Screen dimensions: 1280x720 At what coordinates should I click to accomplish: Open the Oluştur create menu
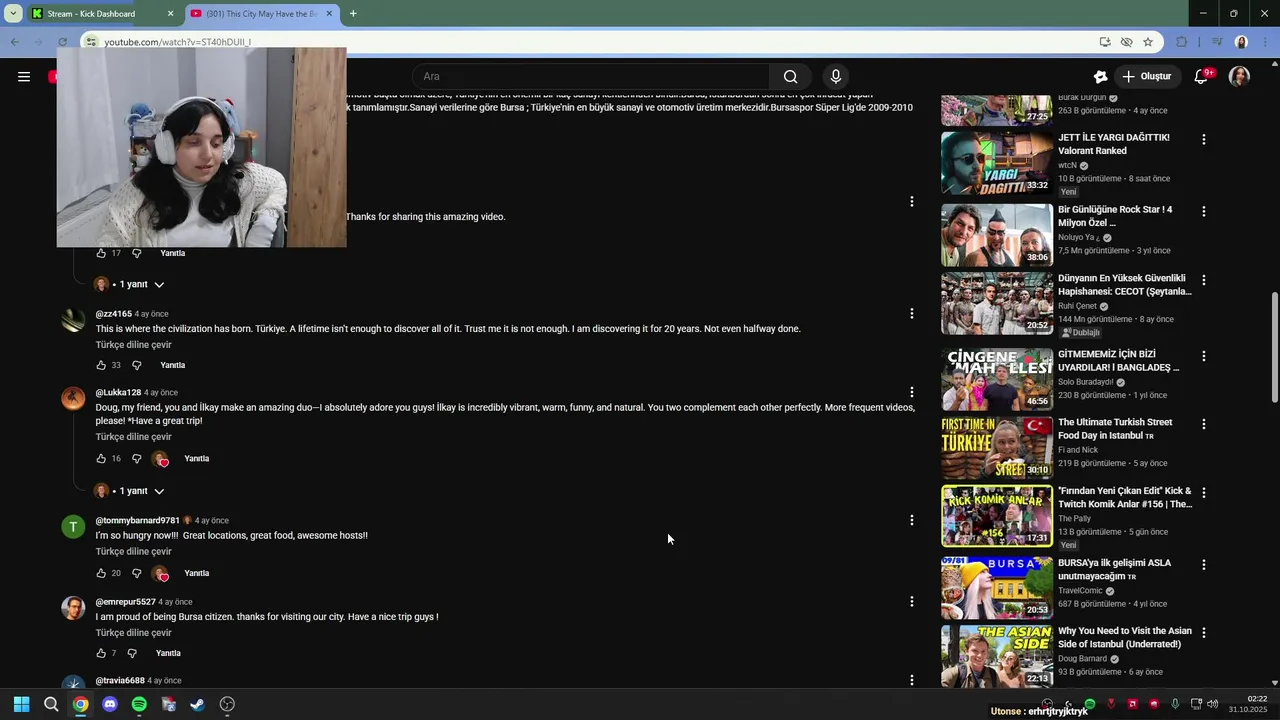(x=1146, y=77)
